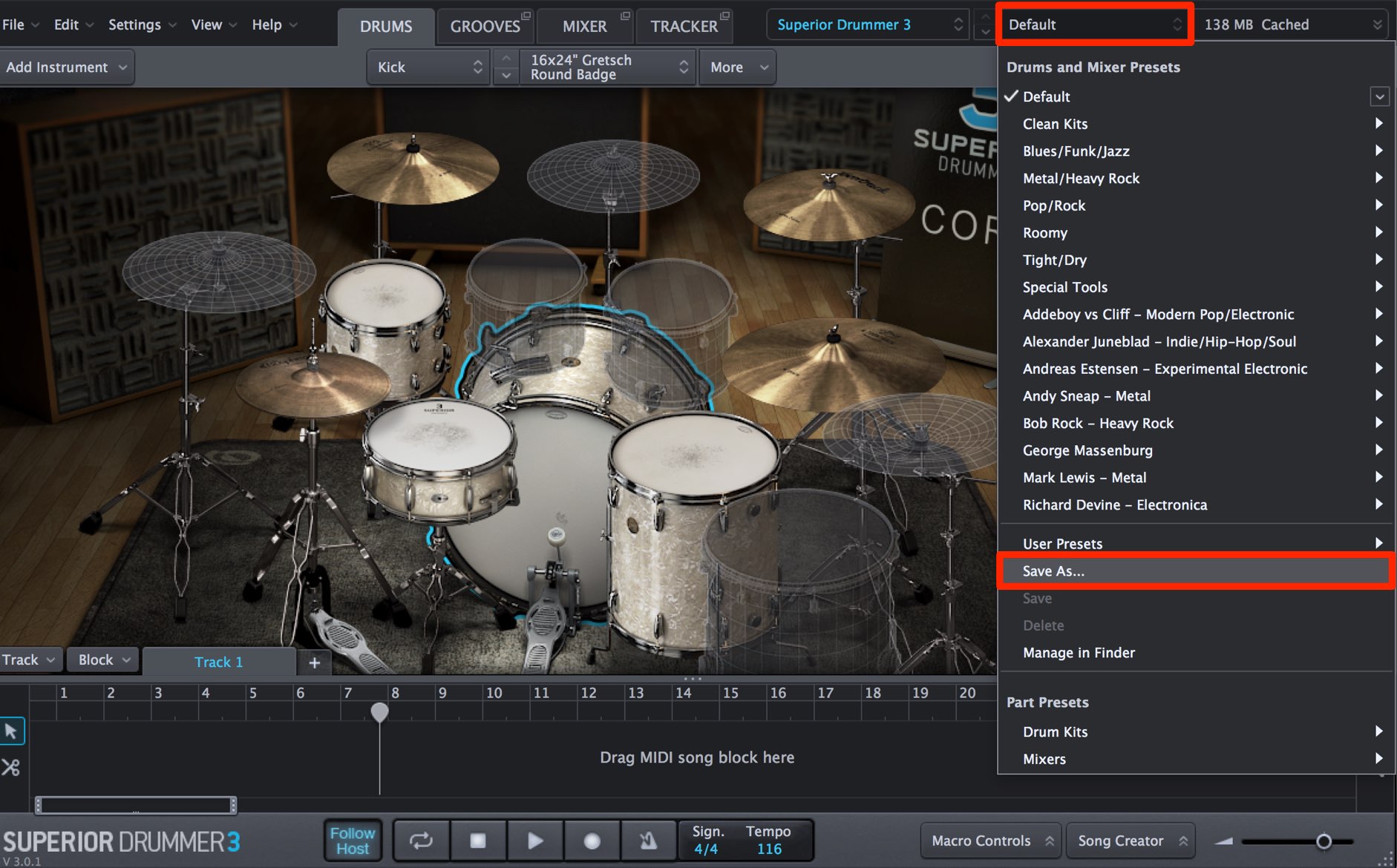Step to next kick instrument arrow
Screen dimensions: 1397x868
coord(506,76)
